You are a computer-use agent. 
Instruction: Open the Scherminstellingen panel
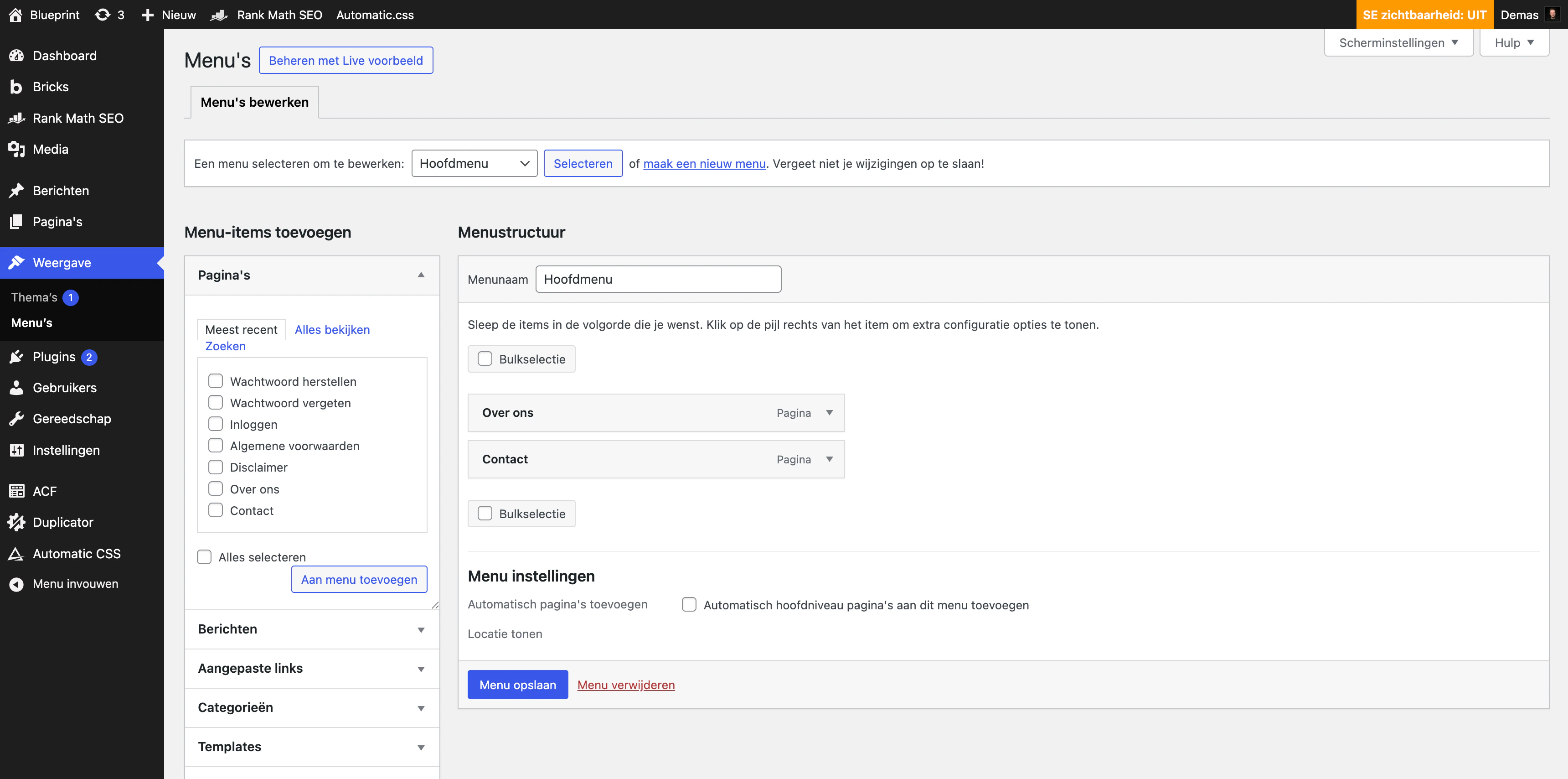(1398, 42)
